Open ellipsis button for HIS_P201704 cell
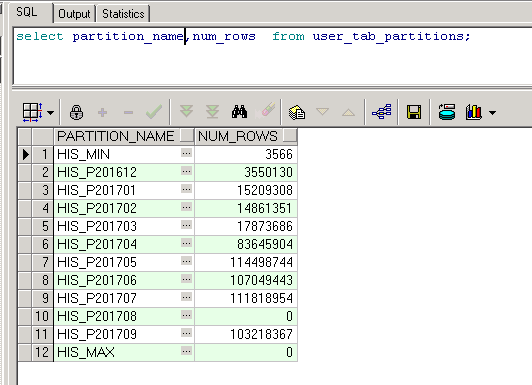The width and height of the screenshot is (532, 385). coord(186,243)
